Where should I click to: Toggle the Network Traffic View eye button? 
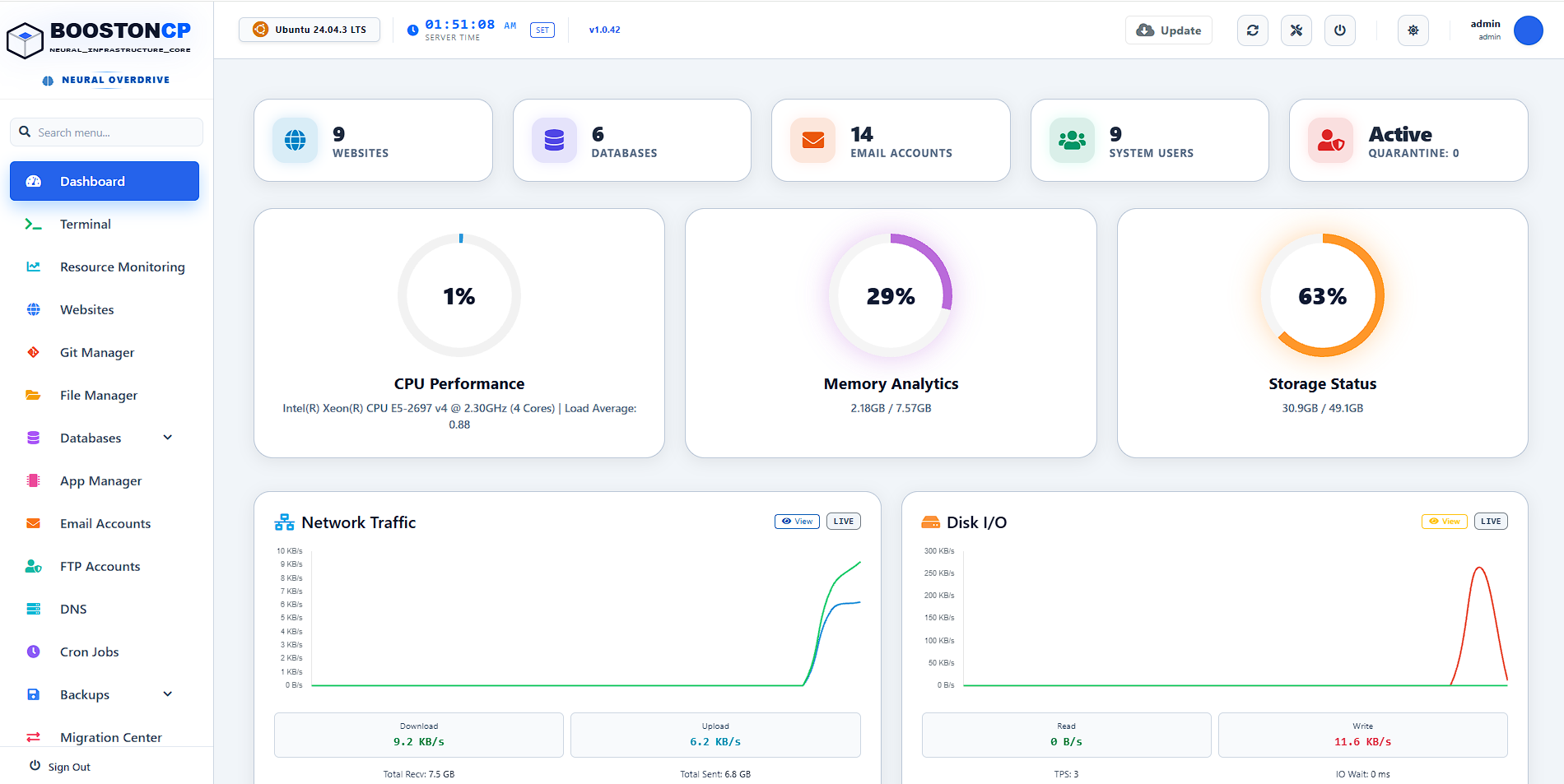[797, 522]
